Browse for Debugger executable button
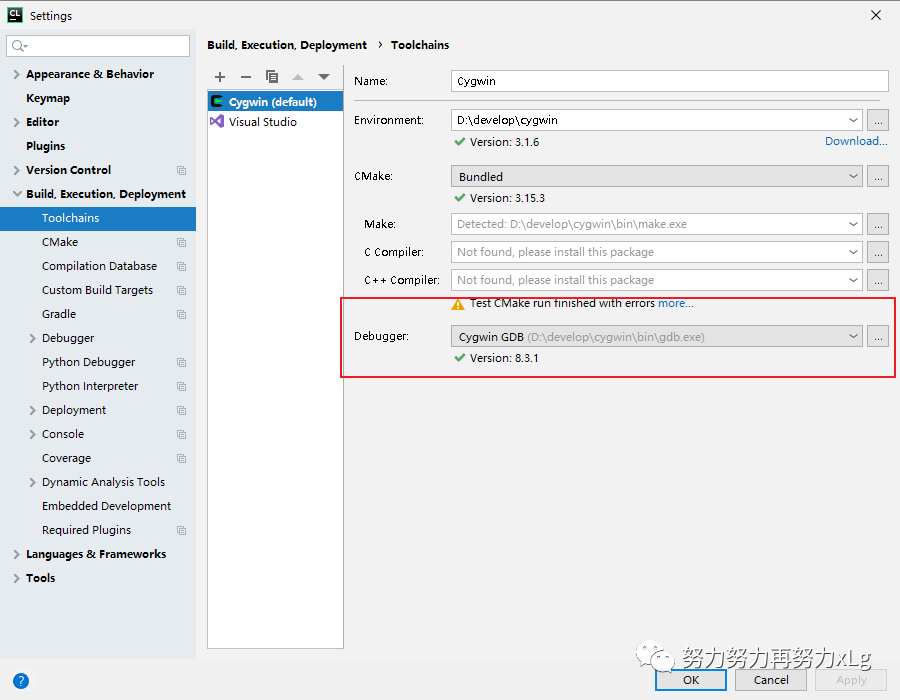Screen dimensions: 900x700 click(878, 337)
